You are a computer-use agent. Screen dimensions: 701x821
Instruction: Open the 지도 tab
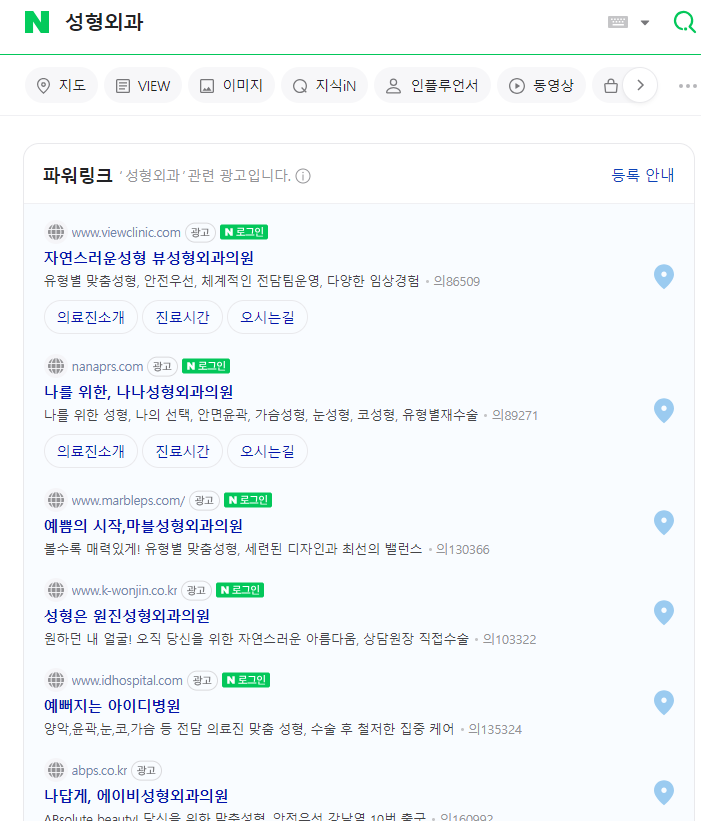pos(61,85)
